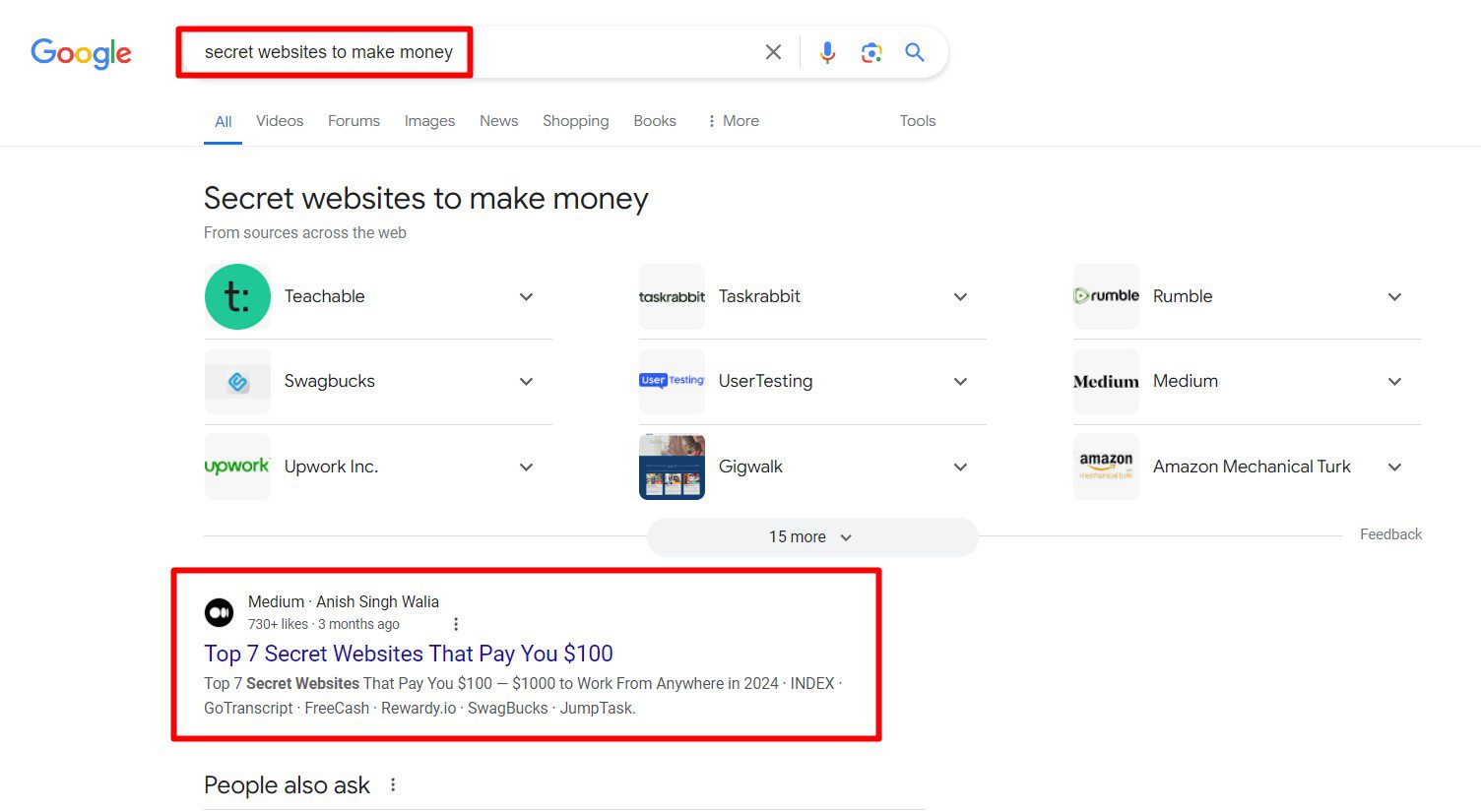Click the Google logo
1481x812 pixels.
81,53
